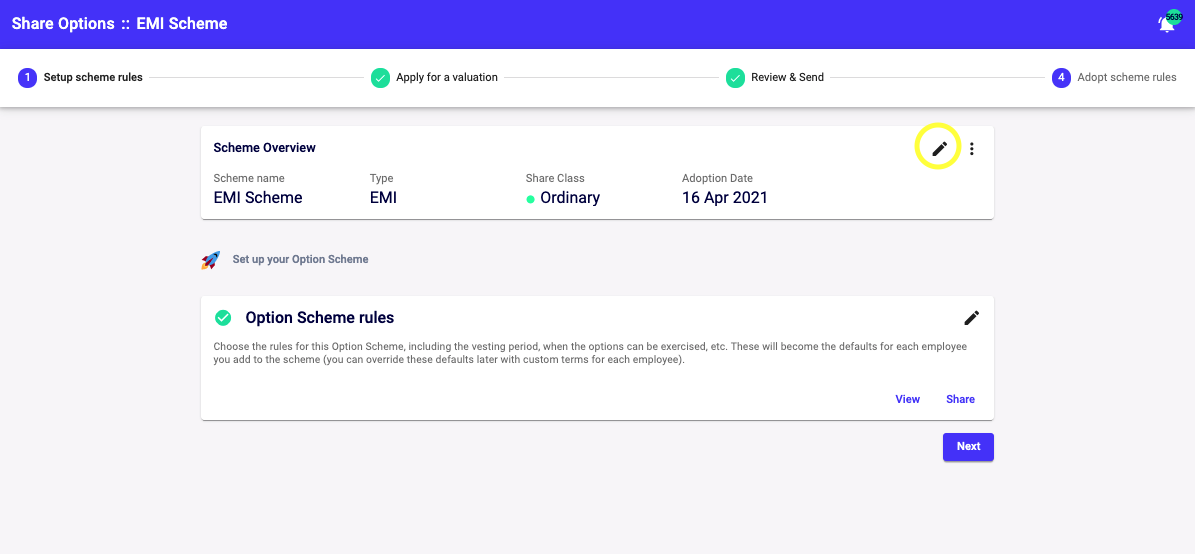Click the Share link for scheme rules
This screenshot has height=554, width=1195.
(x=960, y=399)
